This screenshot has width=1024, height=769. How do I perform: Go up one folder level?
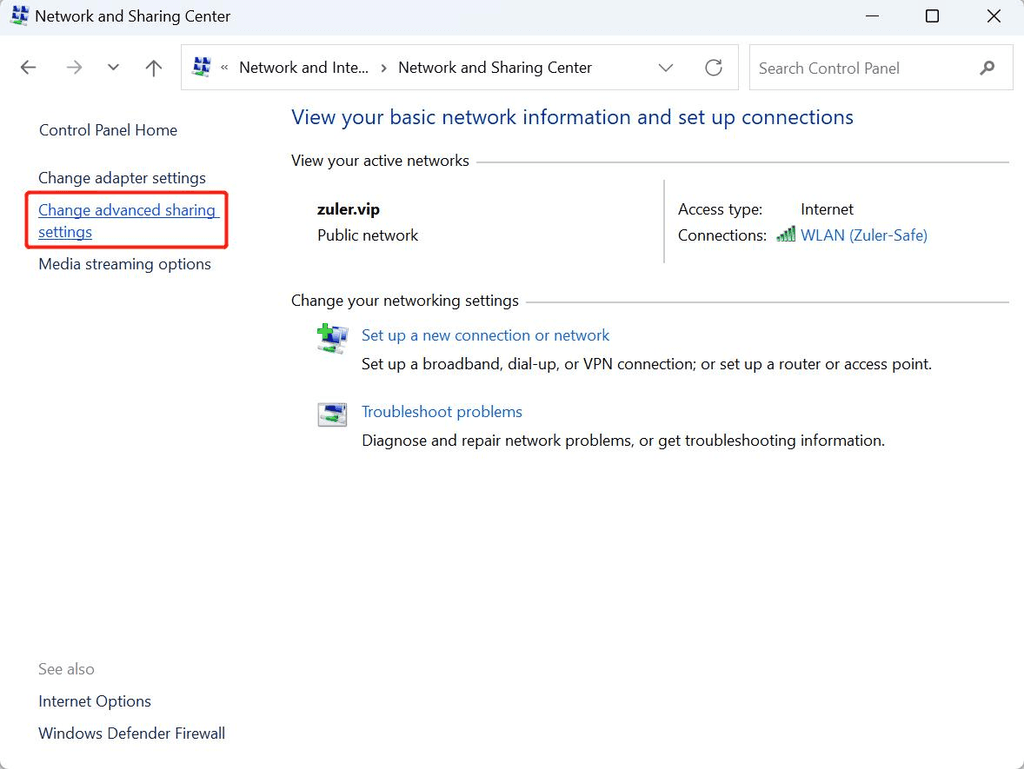point(153,67)
